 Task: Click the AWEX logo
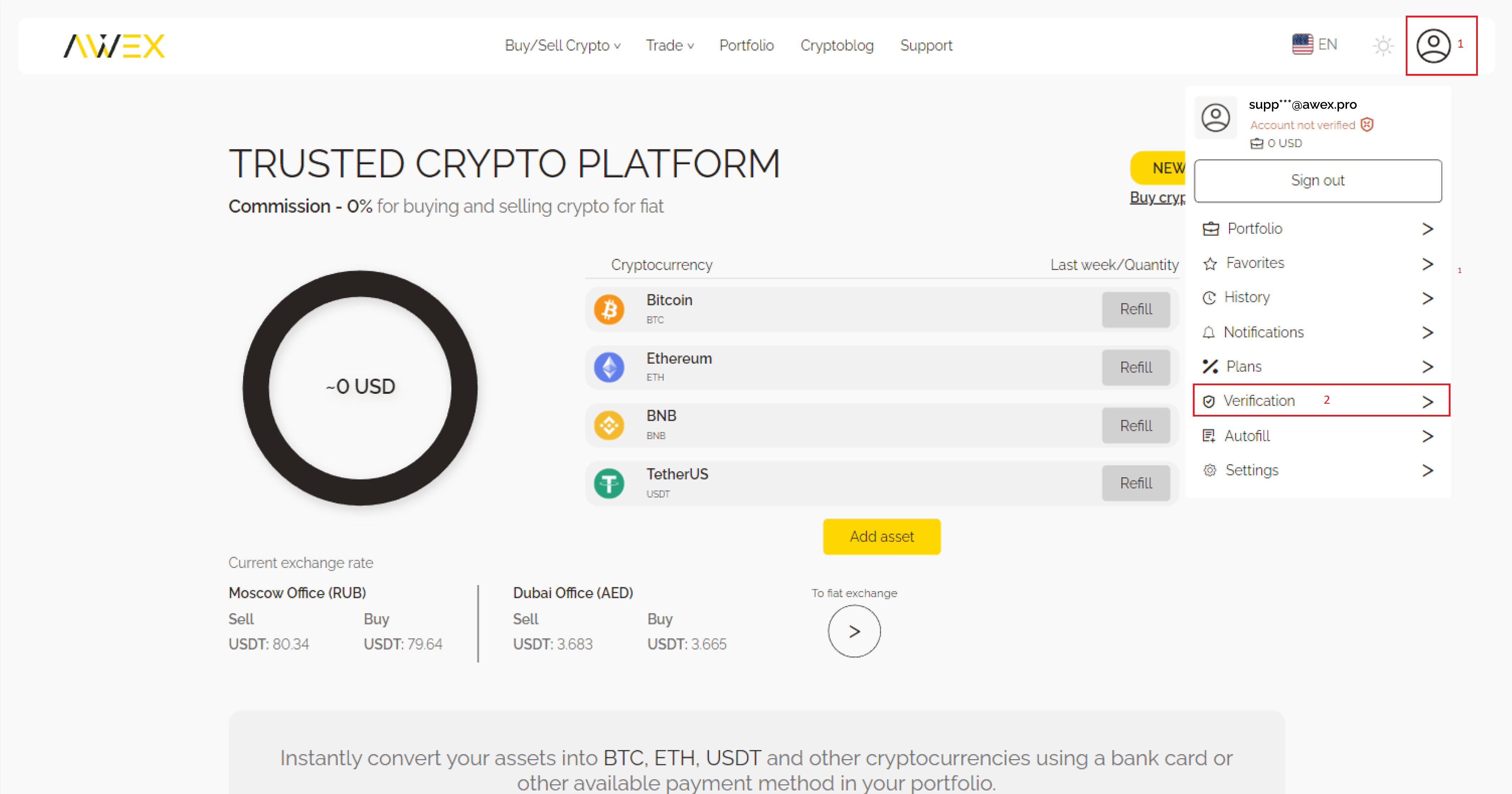(114, 46)
